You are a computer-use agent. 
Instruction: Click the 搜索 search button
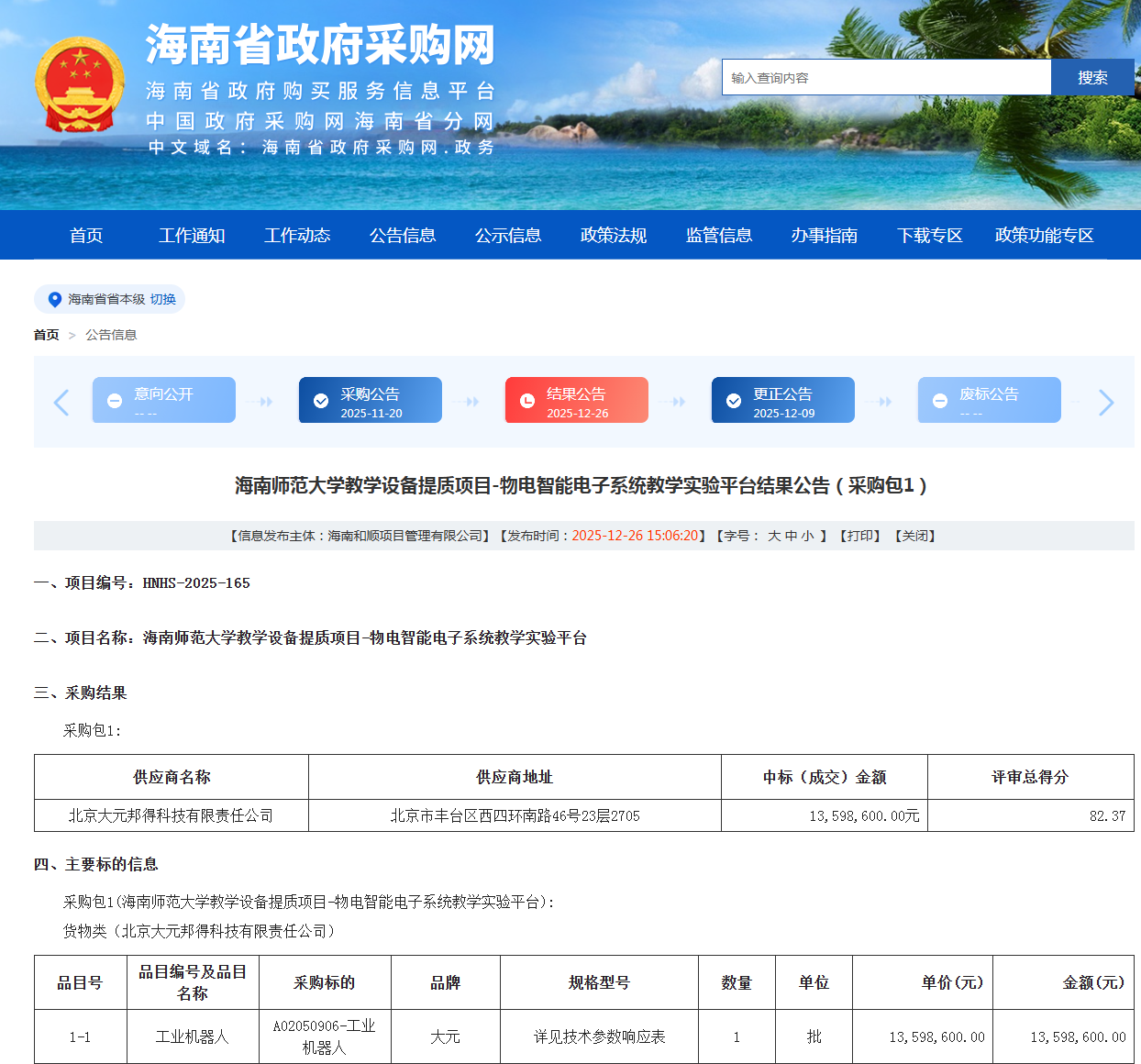coord(1092,77)
